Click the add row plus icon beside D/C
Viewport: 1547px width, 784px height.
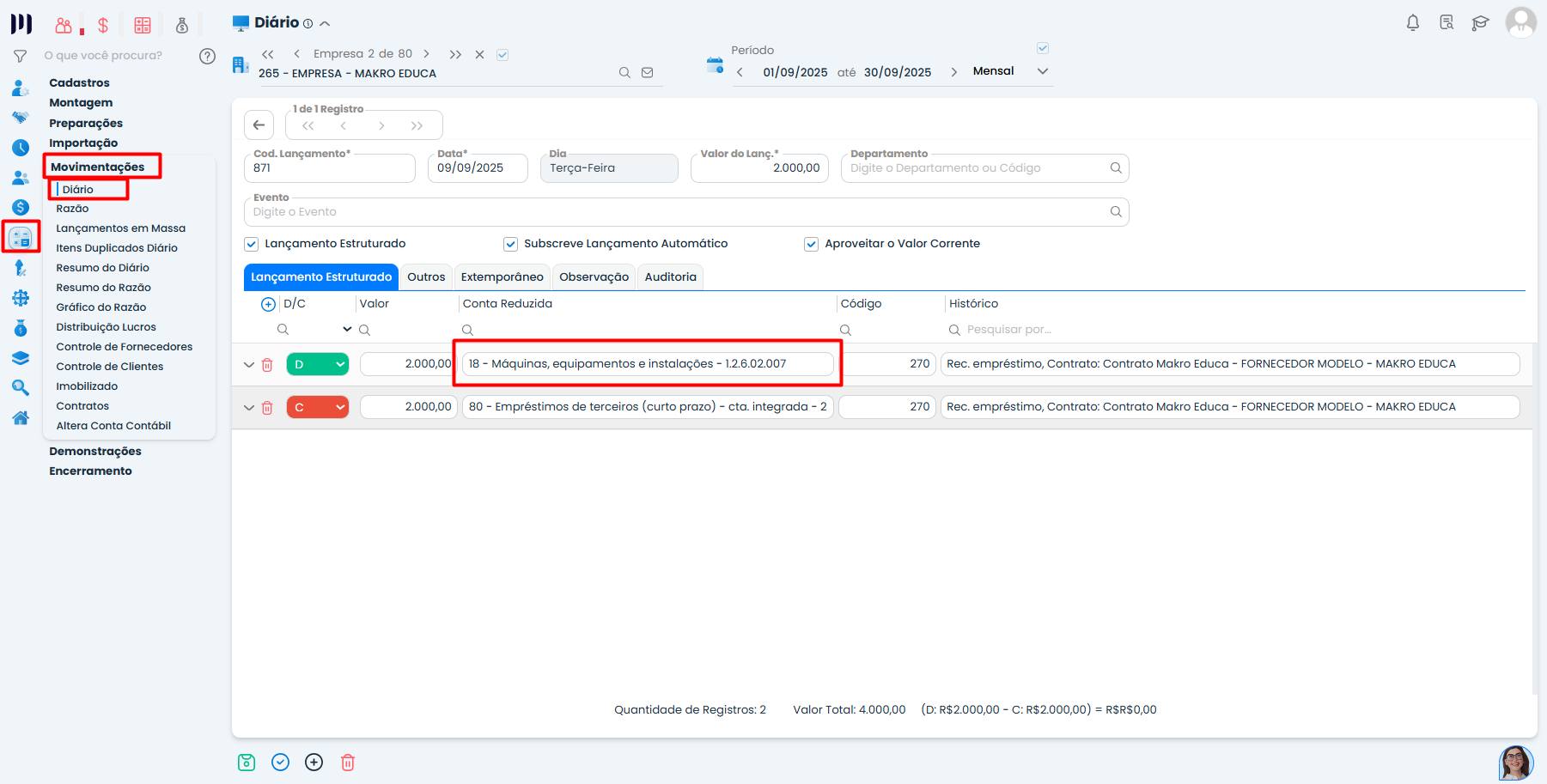point(268,304)
